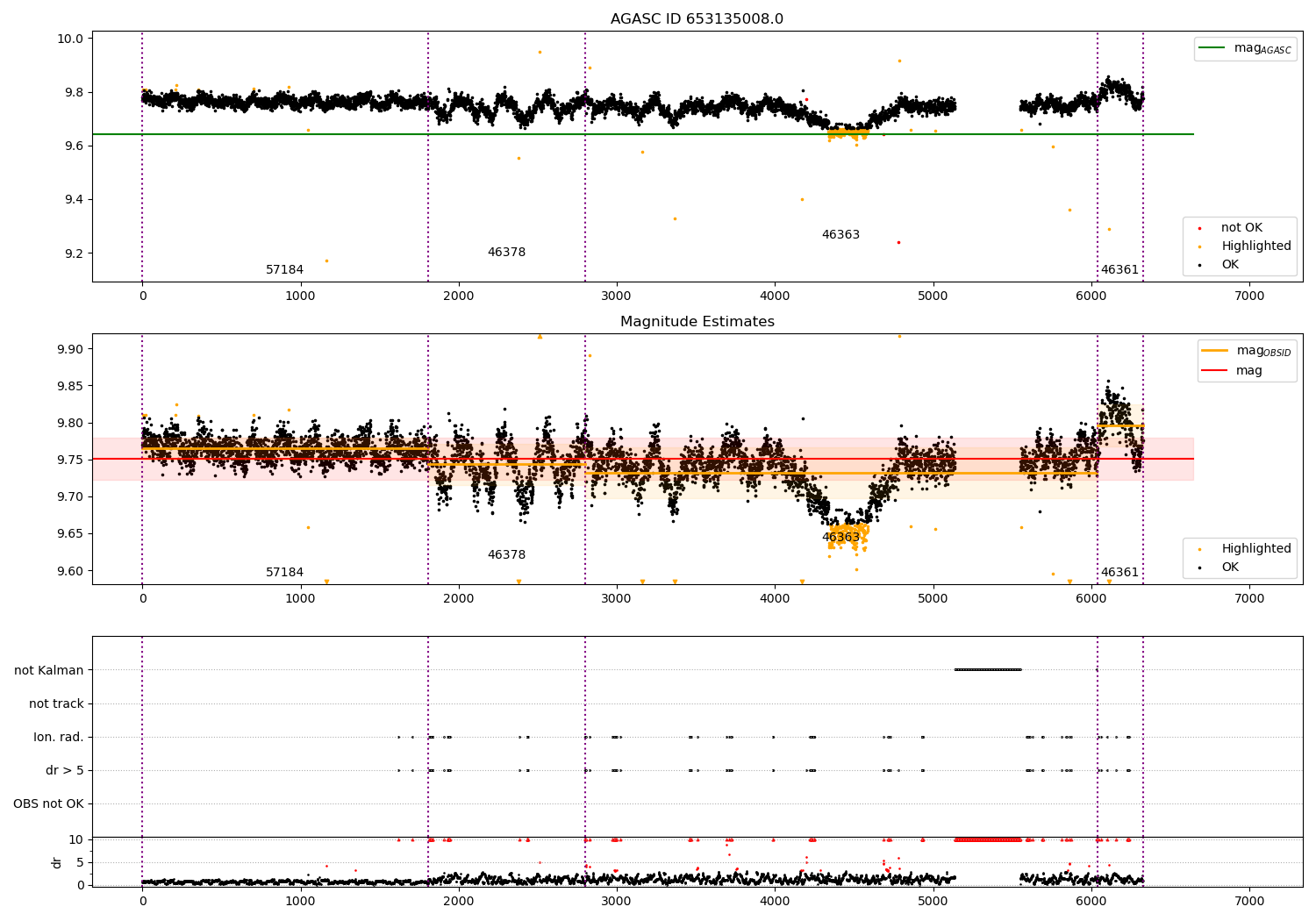Click obsid label 46361 in the top plot

[1119, 270]
